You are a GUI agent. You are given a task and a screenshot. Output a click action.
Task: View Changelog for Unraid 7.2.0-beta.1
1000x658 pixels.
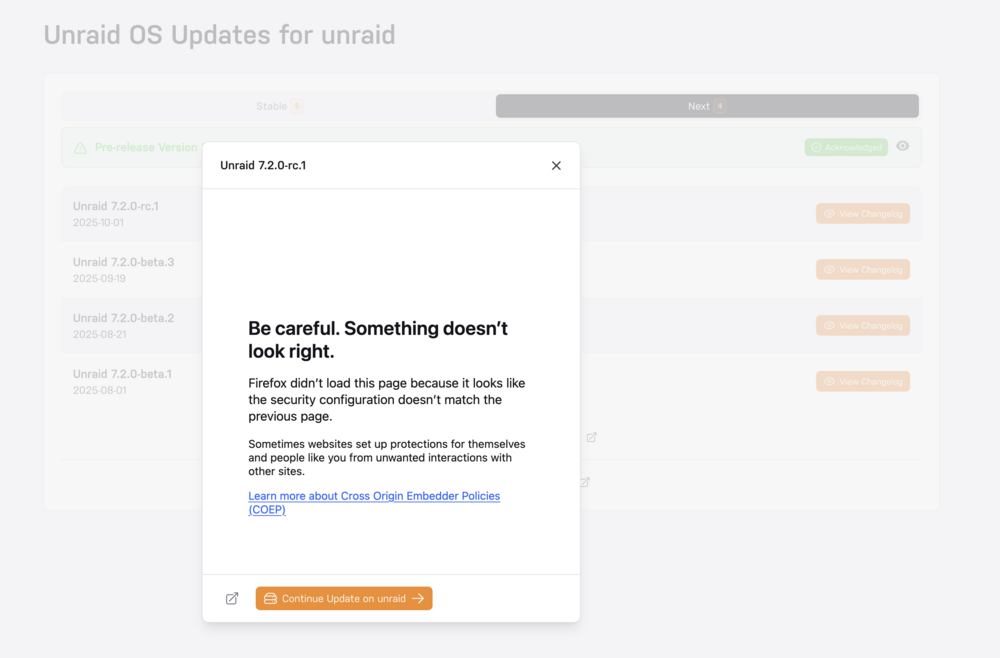pyautogui.click(x=863, y=381)
